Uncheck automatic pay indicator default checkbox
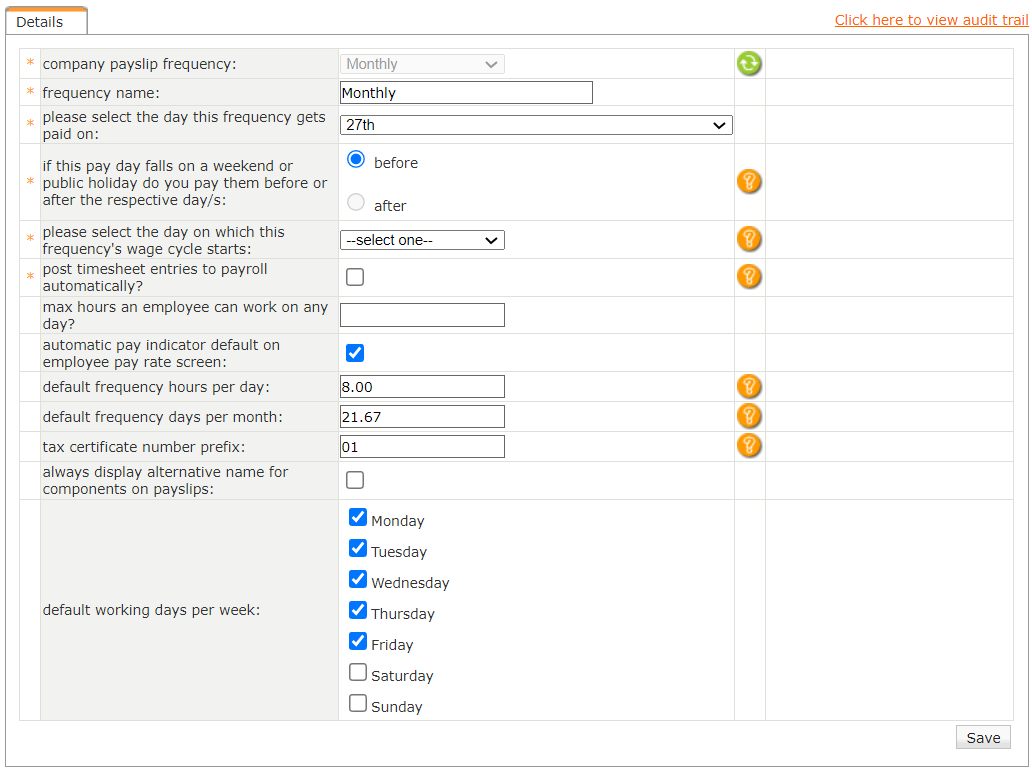Image resolution: width=1032 pixels, height=770 pixels. point(355,353)
